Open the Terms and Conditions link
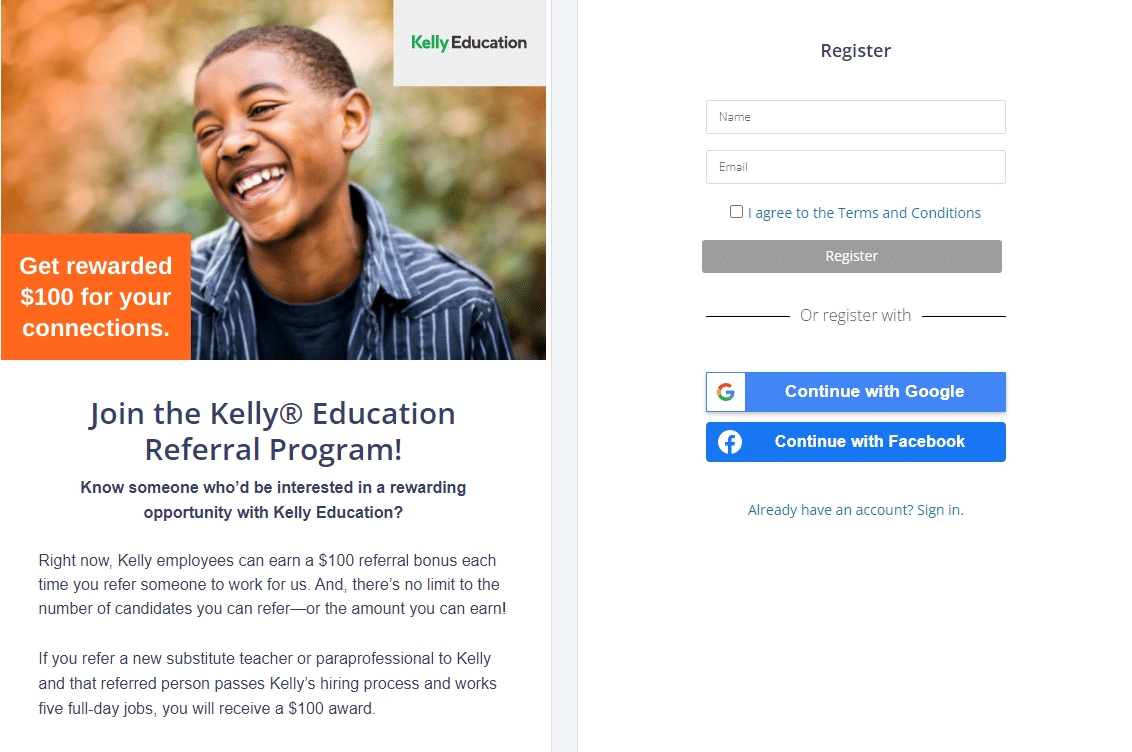Screen dimensions: 1132x752 pos(864,213)
